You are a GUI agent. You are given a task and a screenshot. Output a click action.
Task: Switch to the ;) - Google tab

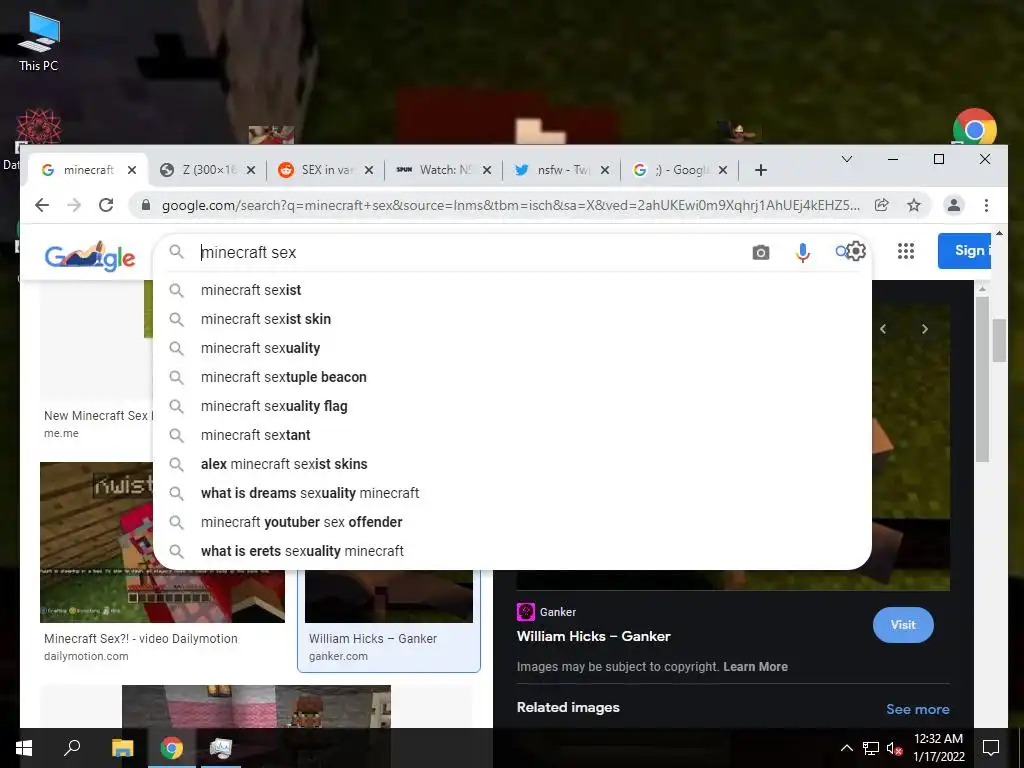(x=680, y=170)
